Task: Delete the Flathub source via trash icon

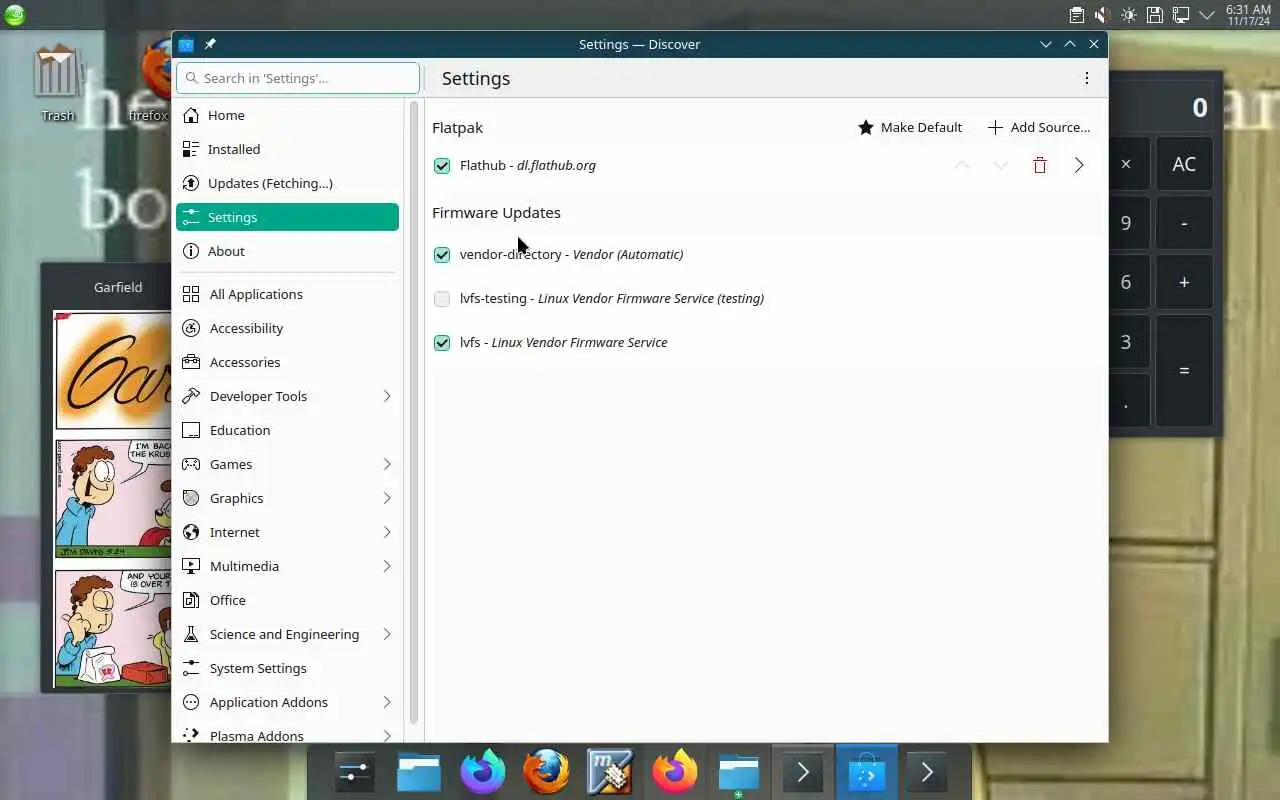Action: click(x=1040, y=165)
